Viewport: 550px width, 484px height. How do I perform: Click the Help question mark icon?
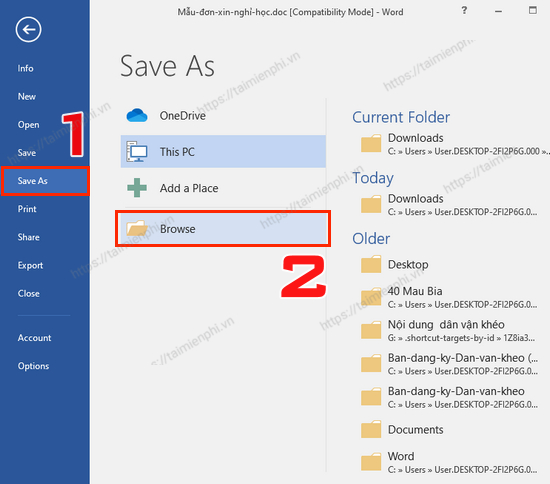click(x=464, y=11)
